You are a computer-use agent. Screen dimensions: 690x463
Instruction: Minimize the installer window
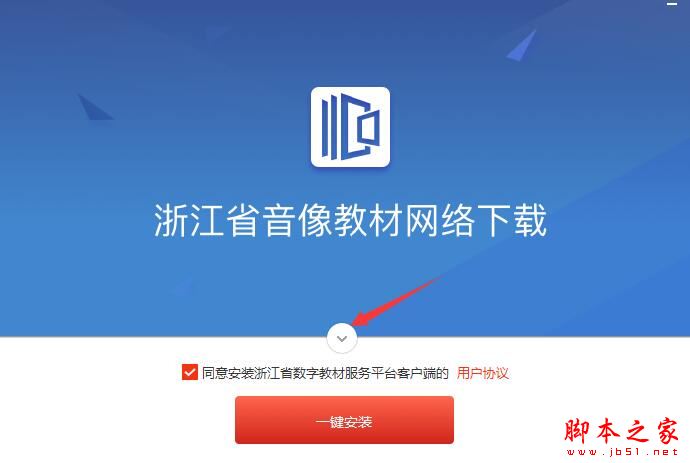(672, 4)
